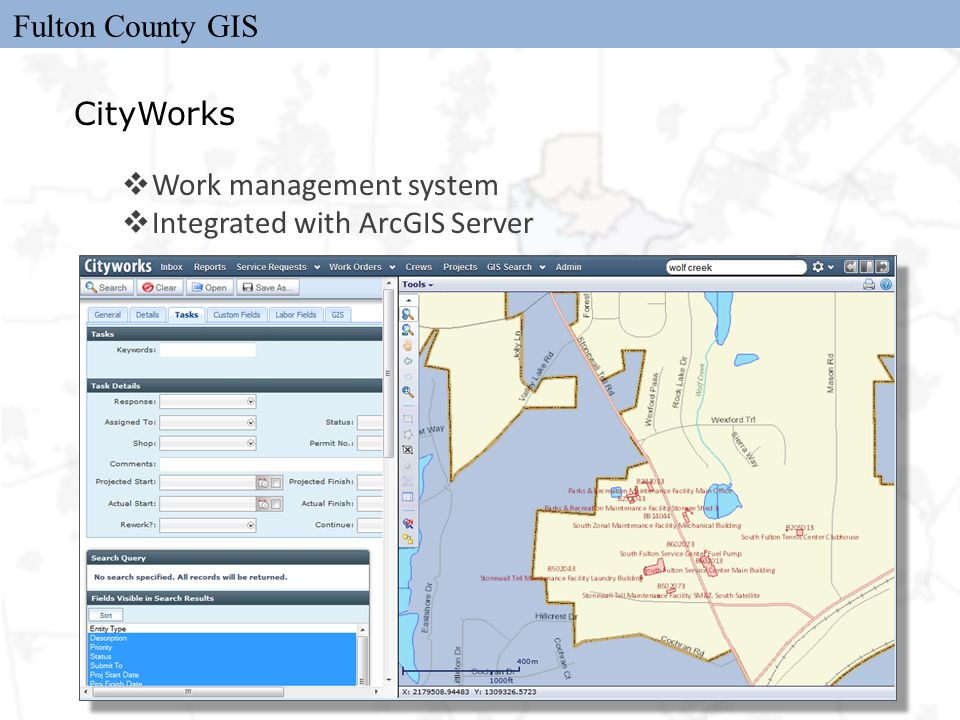Switch to the GIS tab
Image resolution: width=960 pixels, height=720 pixels.
(x=338, y=315)
